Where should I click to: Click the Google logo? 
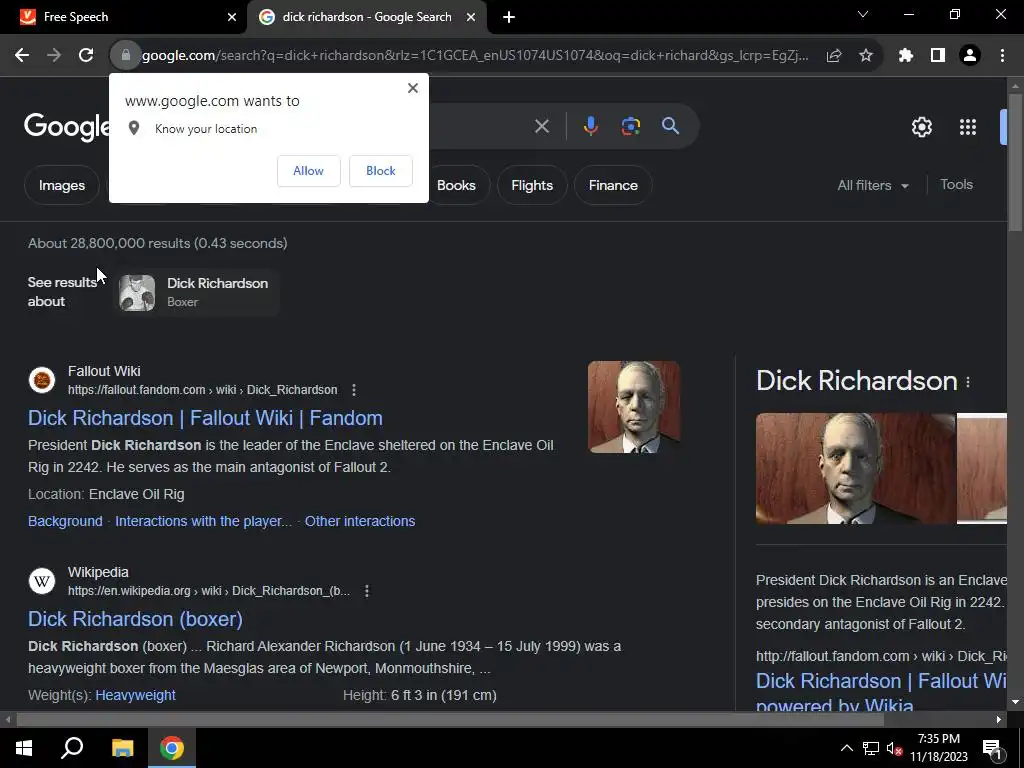point(66,126)
